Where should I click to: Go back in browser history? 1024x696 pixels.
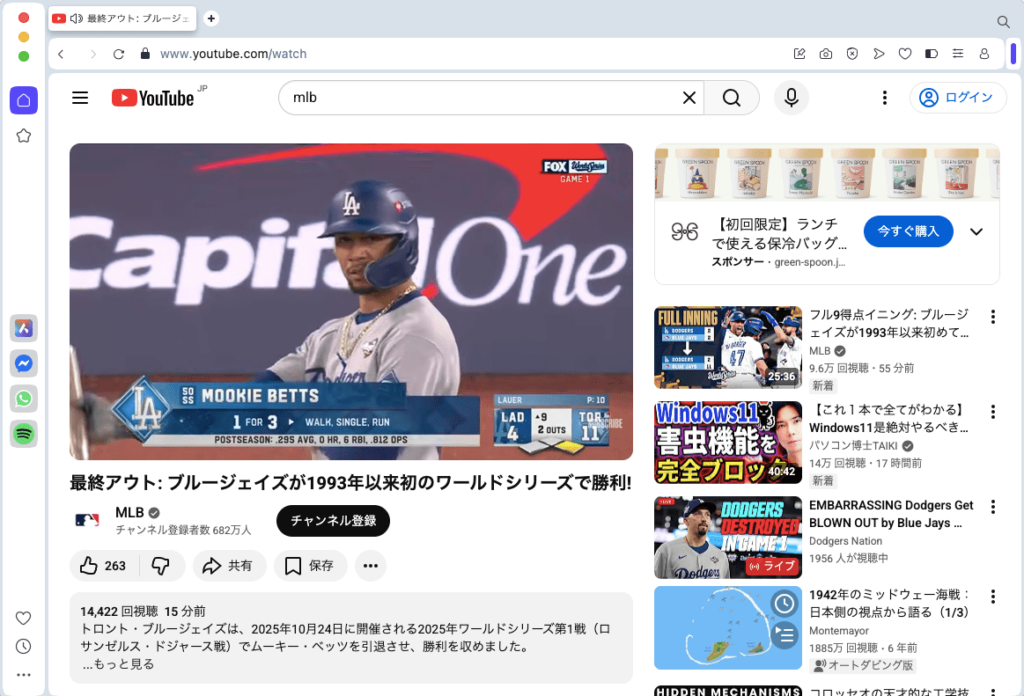61,54
